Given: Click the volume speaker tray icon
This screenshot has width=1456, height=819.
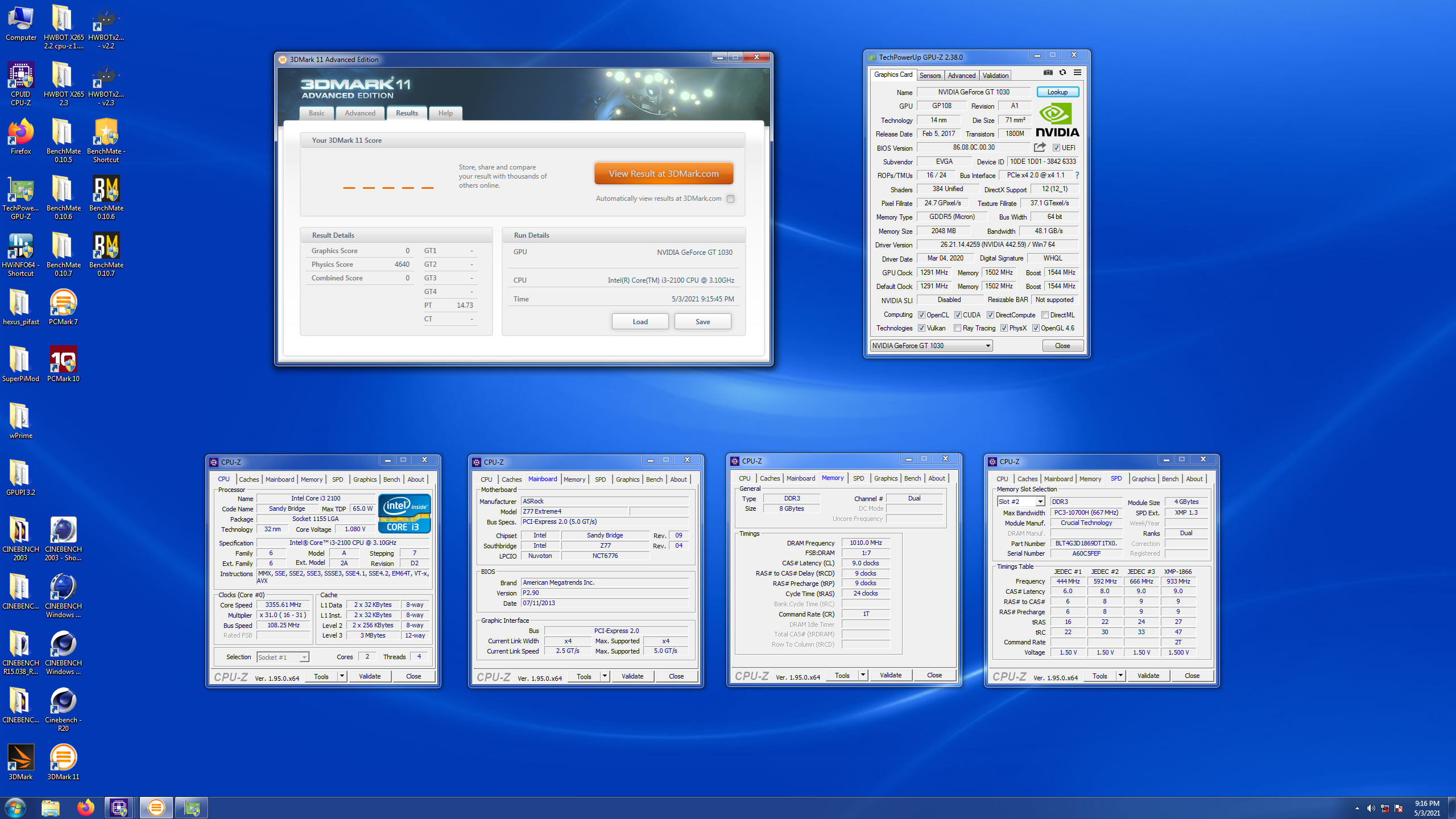Looking at the screenshot, I should pyautogui.click(x=1371, y=808).
